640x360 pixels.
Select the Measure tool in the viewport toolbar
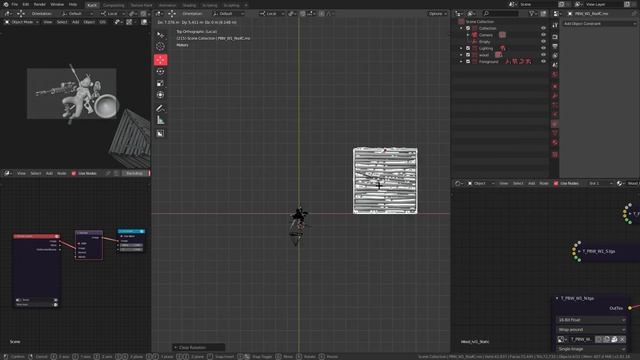pos(160,120)
